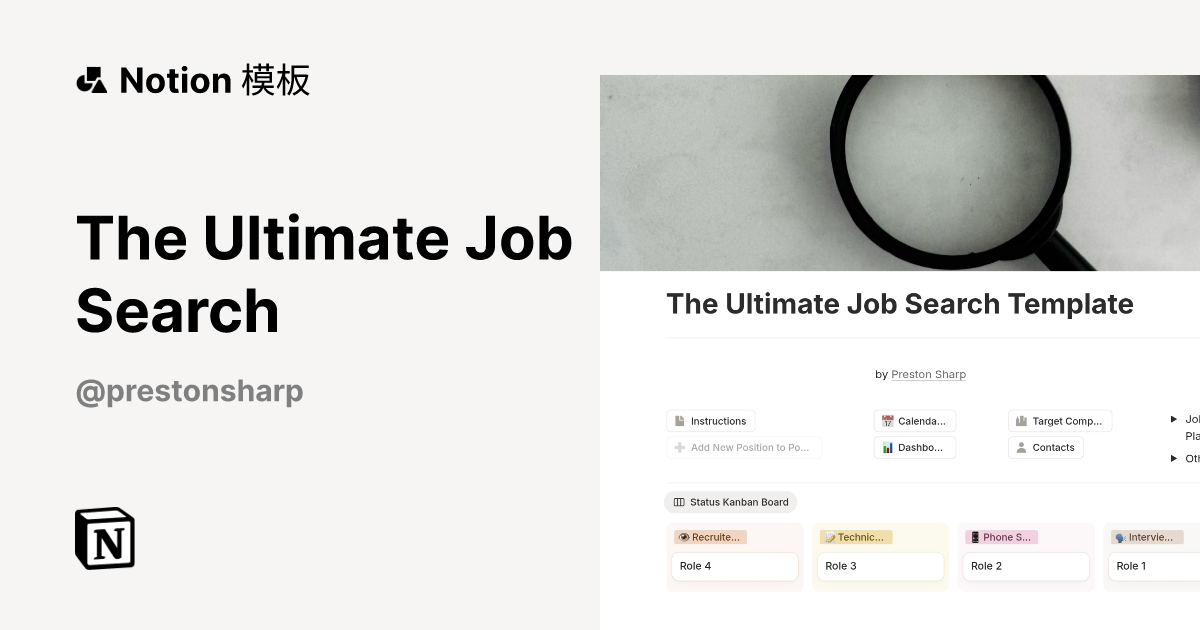
Task: Click the Contacts person icon
Action: (x=1021, y=447)
